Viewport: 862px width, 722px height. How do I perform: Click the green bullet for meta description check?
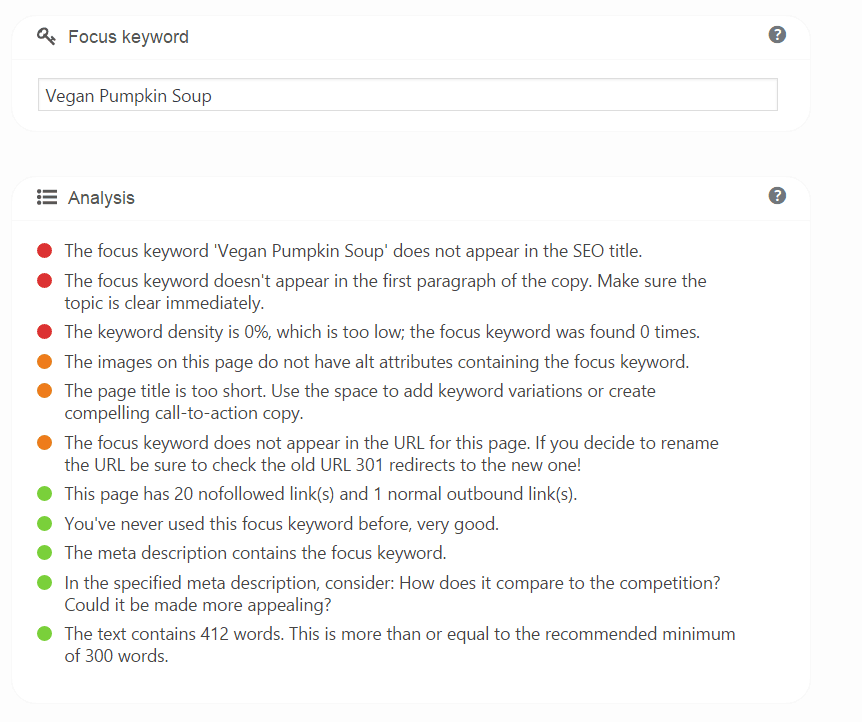pyautogui.click(x=44, y=553)
